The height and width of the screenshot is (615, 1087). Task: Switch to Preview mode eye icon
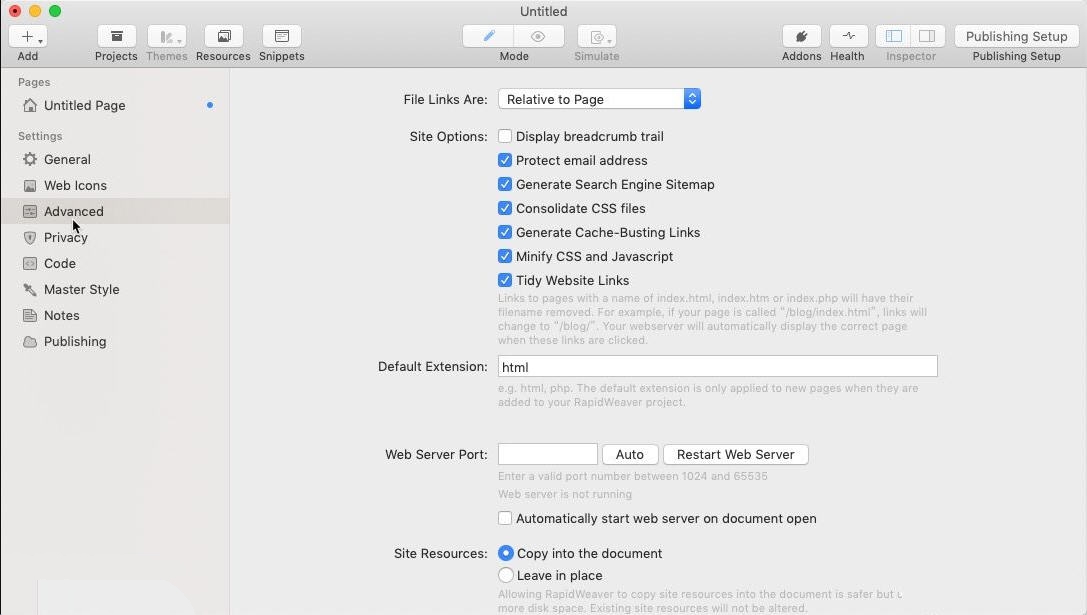539,37
